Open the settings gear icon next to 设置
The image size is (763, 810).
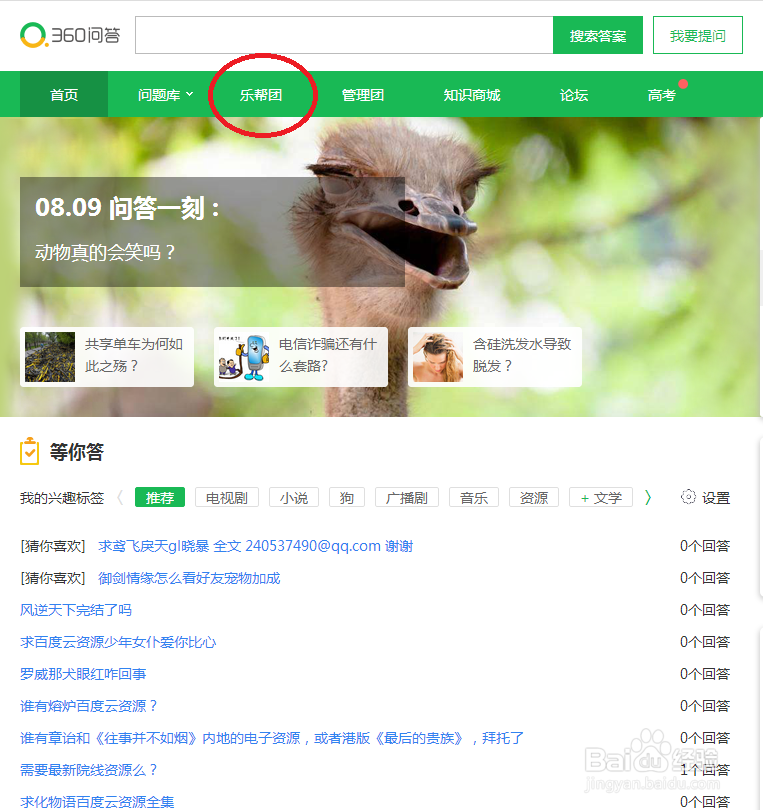[688, 497]
